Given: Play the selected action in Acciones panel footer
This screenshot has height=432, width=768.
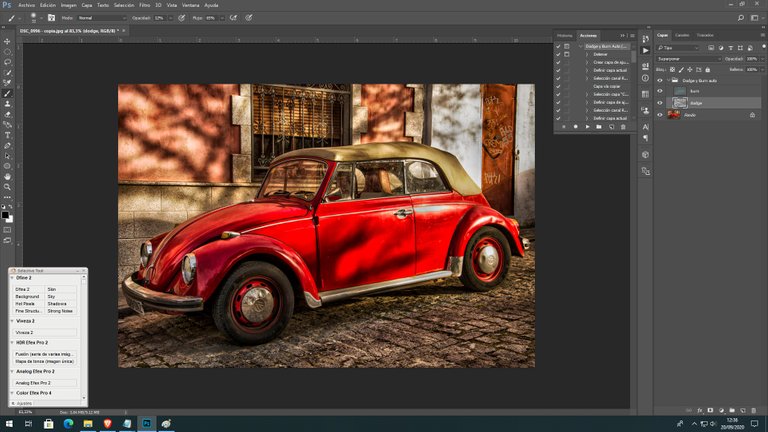Looking at the screenshot, I should click(587, 127).
